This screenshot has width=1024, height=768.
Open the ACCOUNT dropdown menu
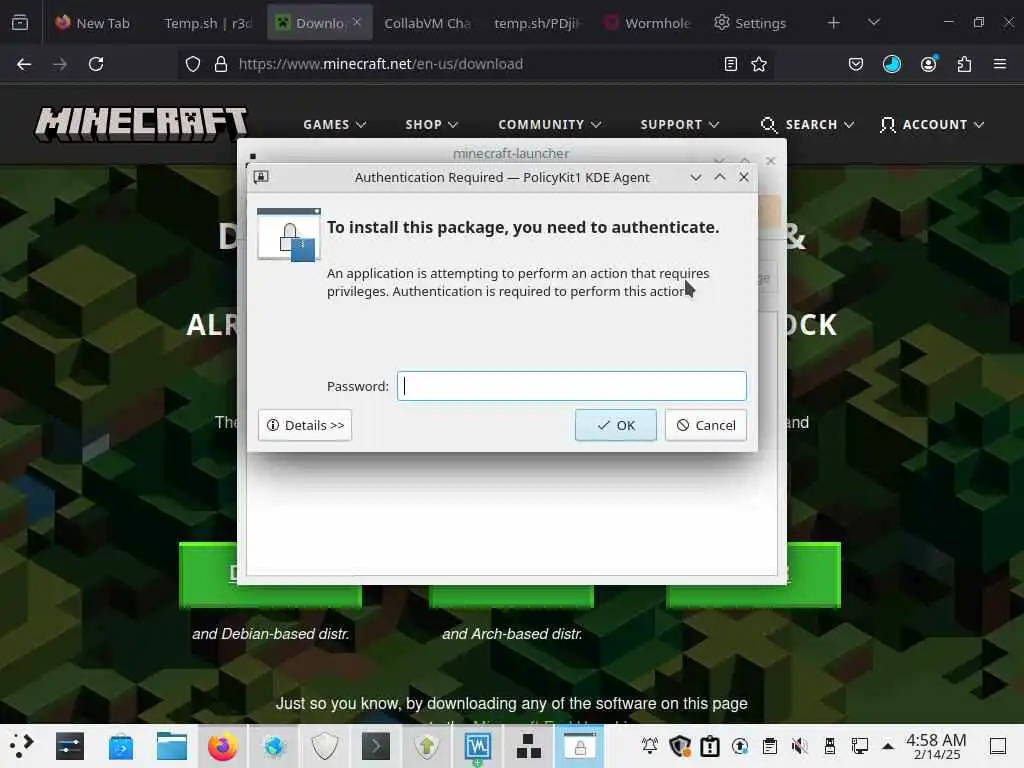(x=932, y=124)
